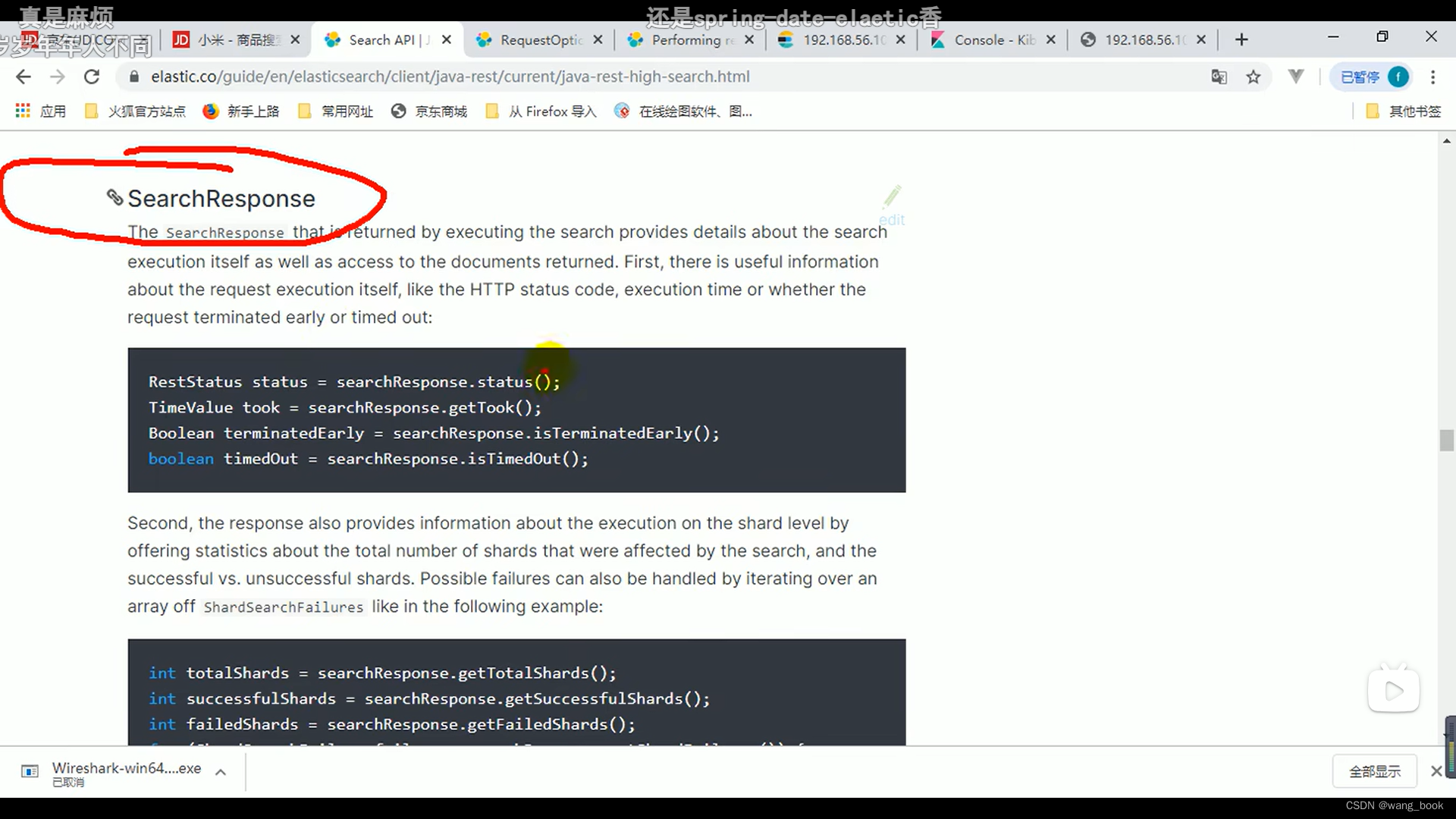
Task: Open the paused profile button
Action: point(1373,77)
